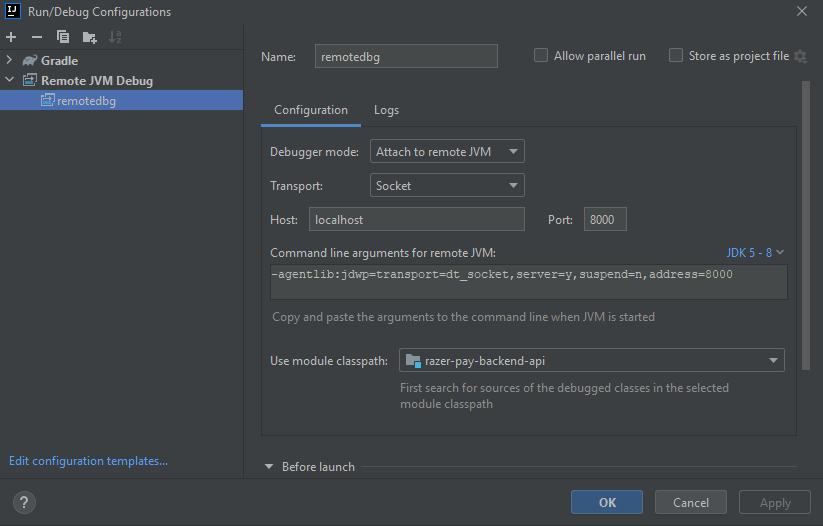This screenshot has width=823, height=526.
Task: Toggle the Store as project file checkbox
Action: tap(676, 56)
